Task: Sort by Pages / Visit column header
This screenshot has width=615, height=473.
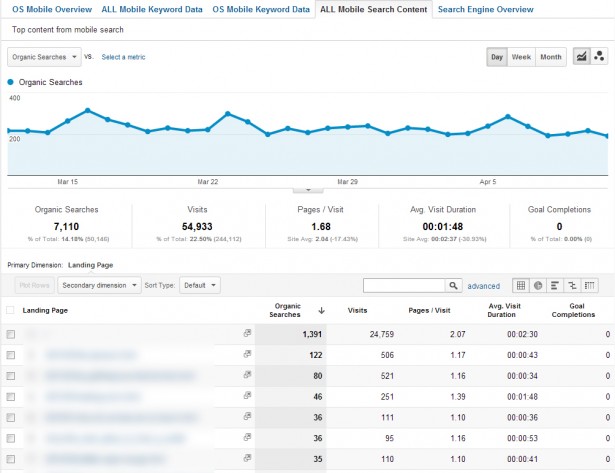Action: pyautogui.click(x=429, y=310)
